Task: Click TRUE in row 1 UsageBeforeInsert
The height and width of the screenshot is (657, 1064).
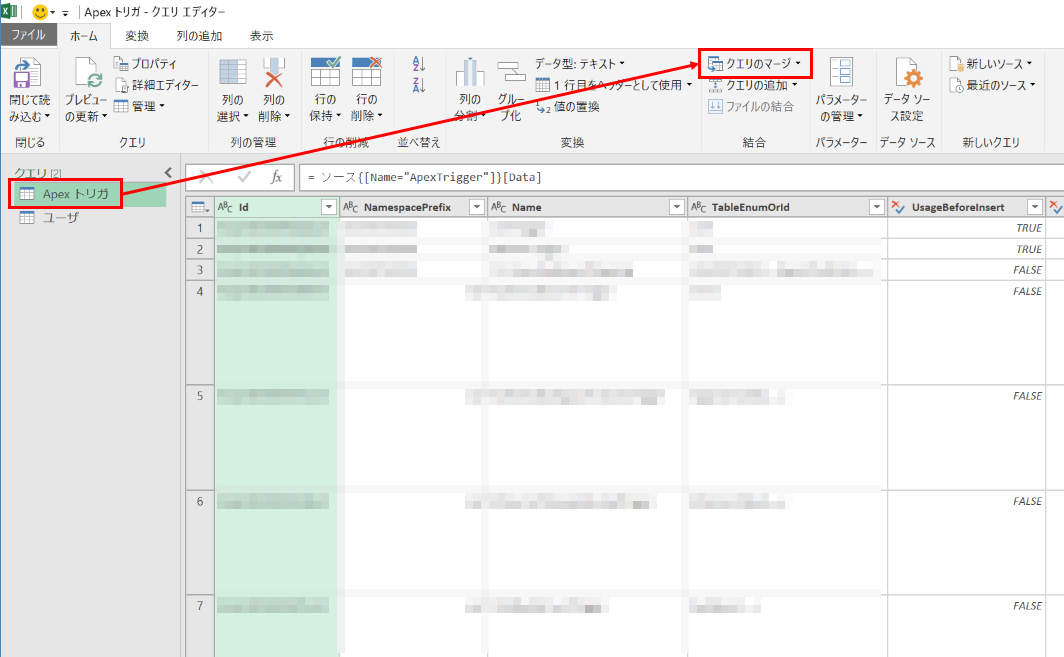Action: click(1029, 228)
